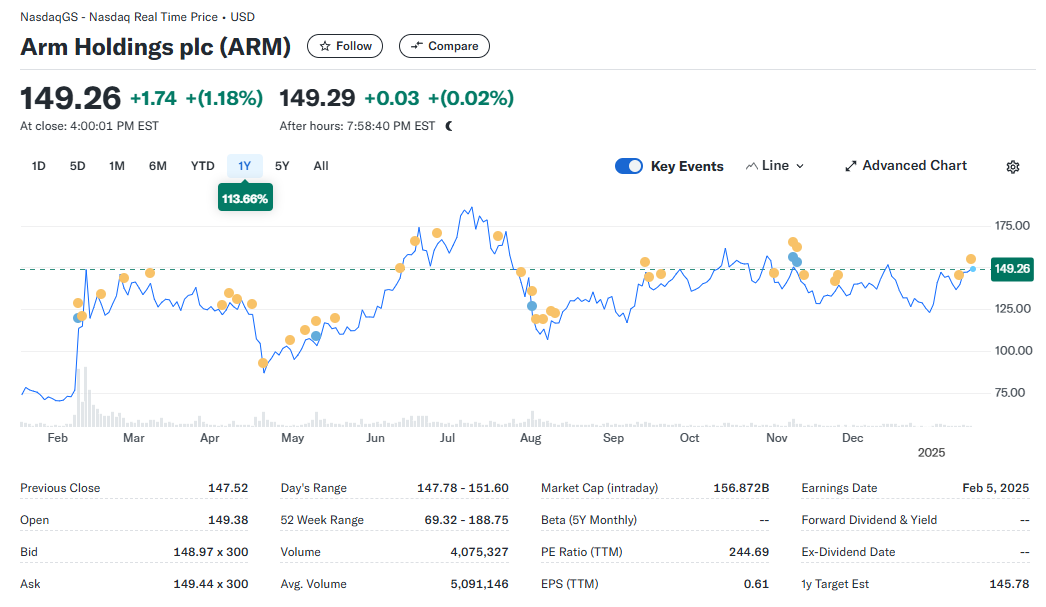Click the key event marker near the 90 low in late April
The image size is (1046, 607).
click(x=263, y=364)
